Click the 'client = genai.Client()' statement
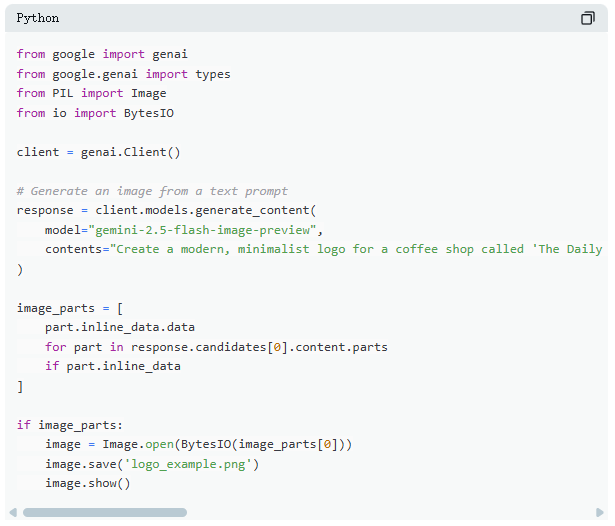This screenshot has width=615, height=526. tap(98, 152)
